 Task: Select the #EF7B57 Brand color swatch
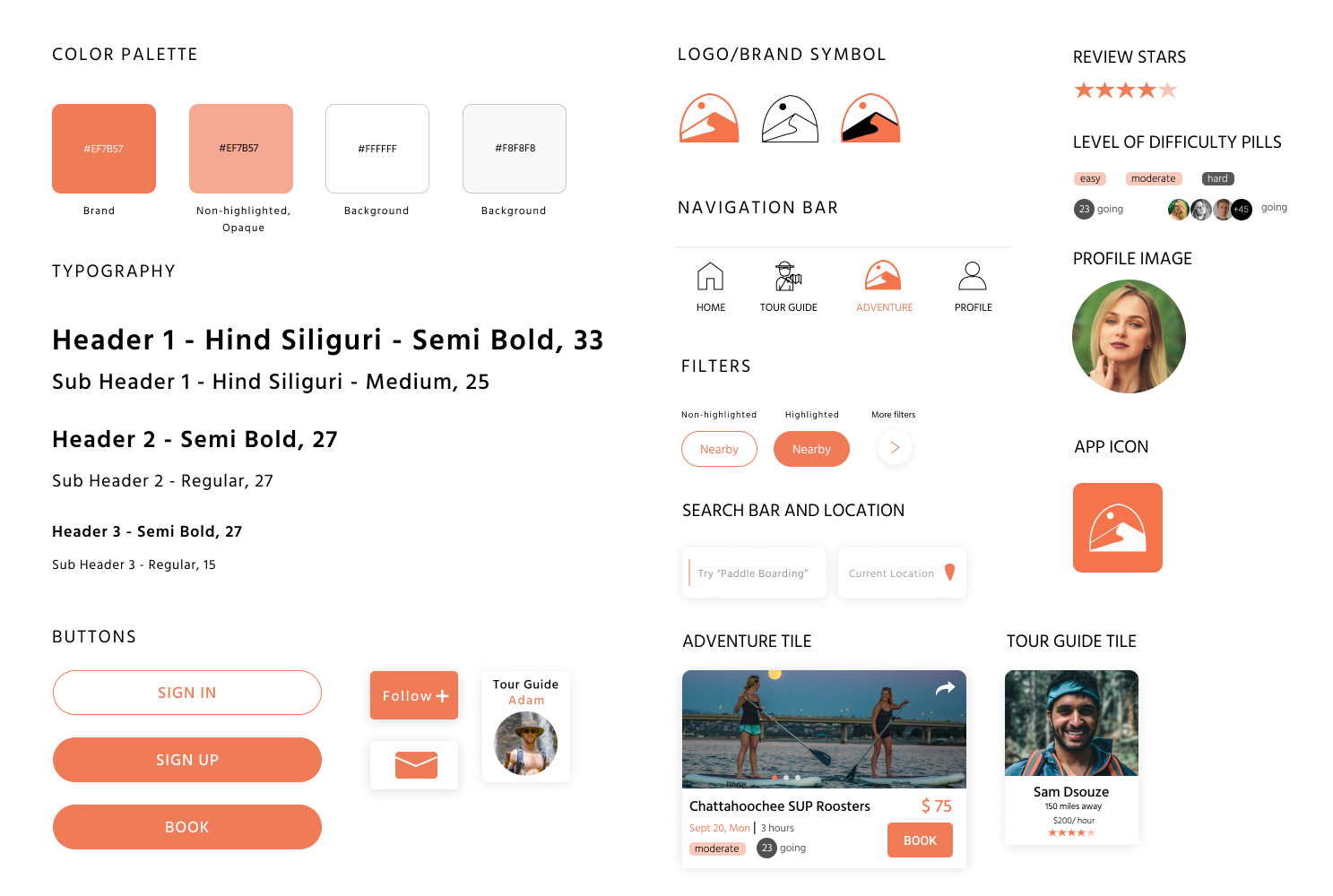point(104,149)
